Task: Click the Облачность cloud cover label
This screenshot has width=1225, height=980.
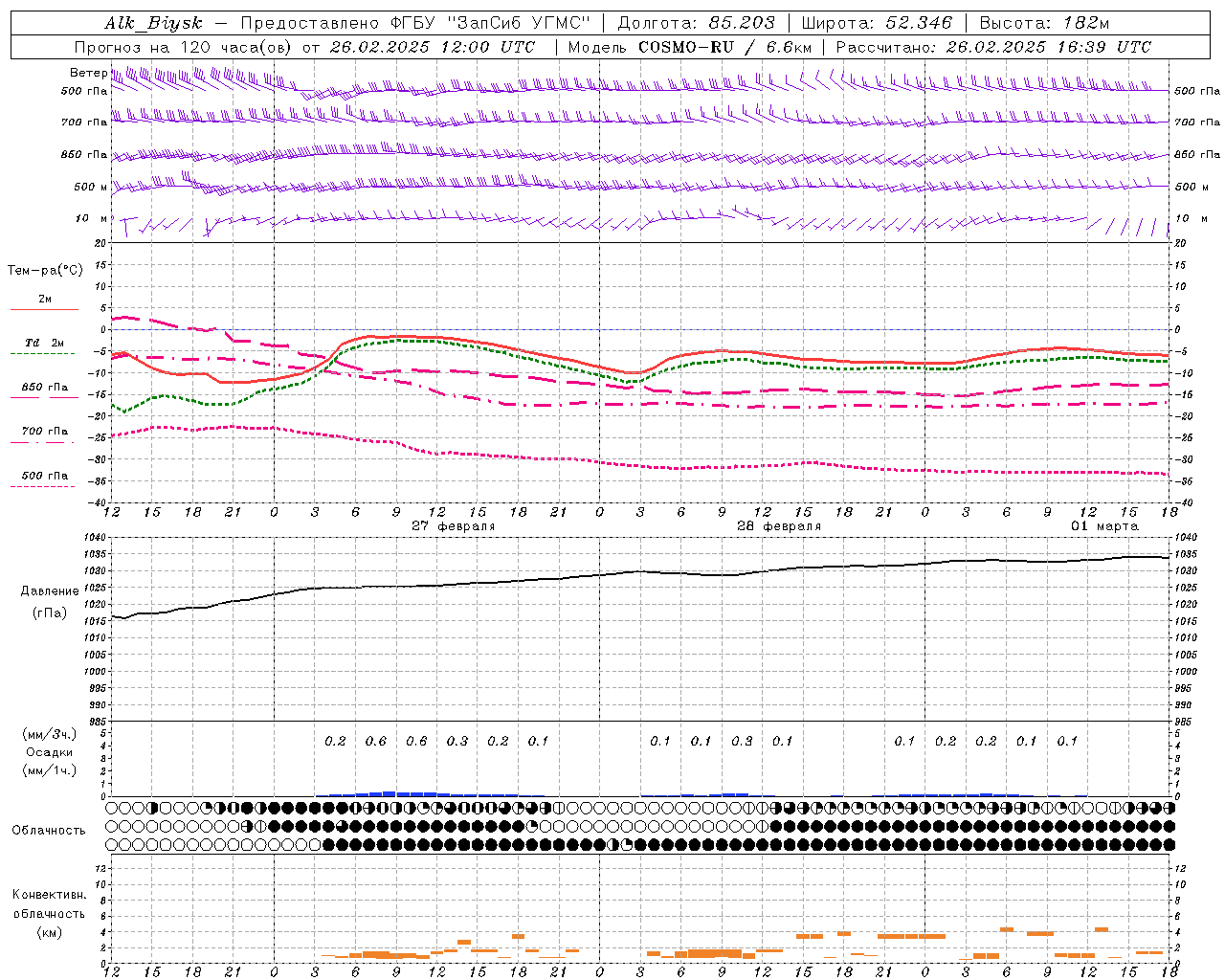Action: 49,830
